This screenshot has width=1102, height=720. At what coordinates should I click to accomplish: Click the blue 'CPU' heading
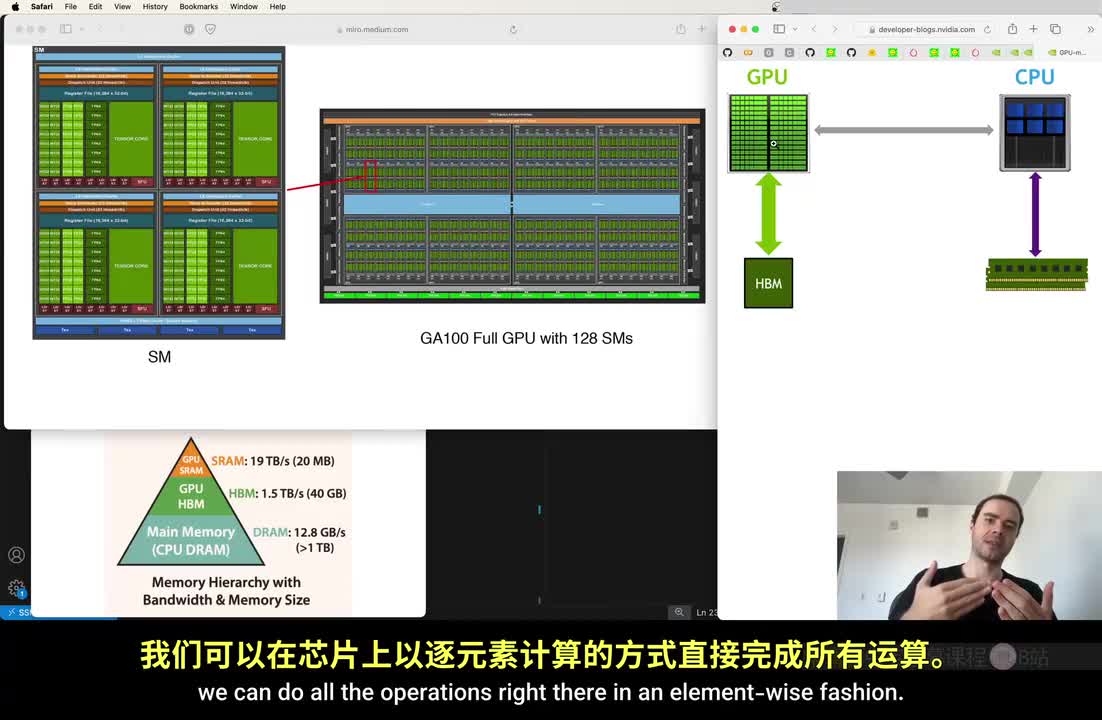point(1035,77)
